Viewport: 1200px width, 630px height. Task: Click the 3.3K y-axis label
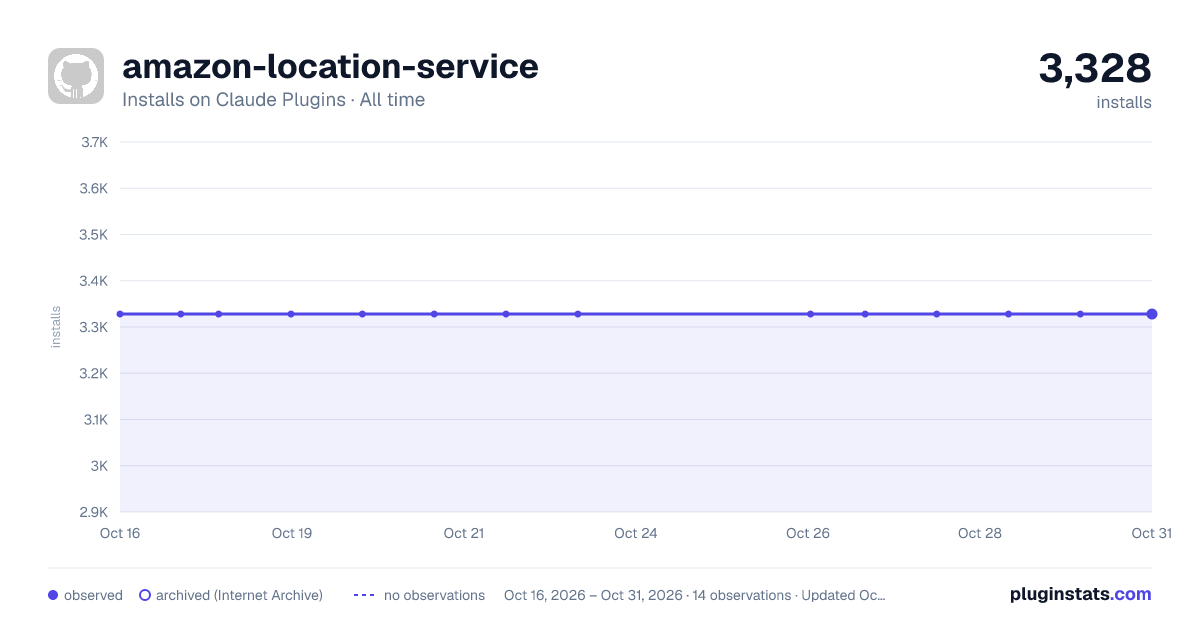(x=94, y=327)
